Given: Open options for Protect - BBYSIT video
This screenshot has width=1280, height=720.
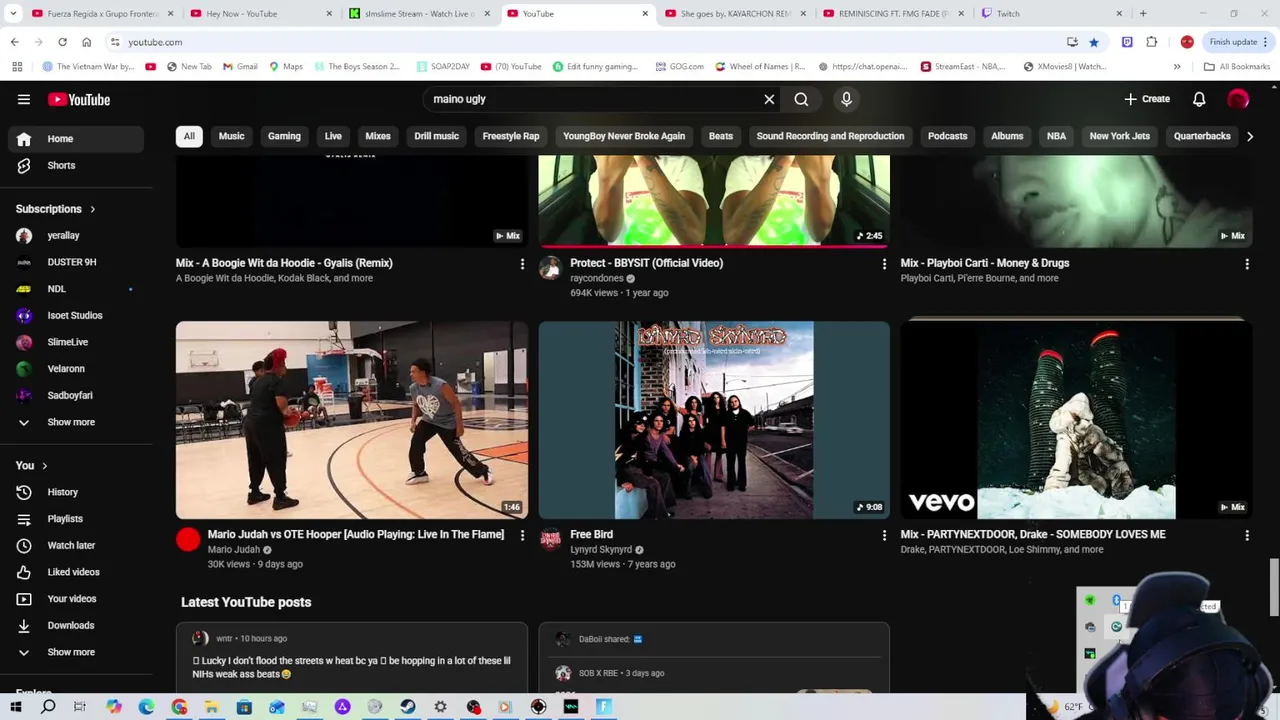Looking at the screenshot, I should tap(884, 264).
